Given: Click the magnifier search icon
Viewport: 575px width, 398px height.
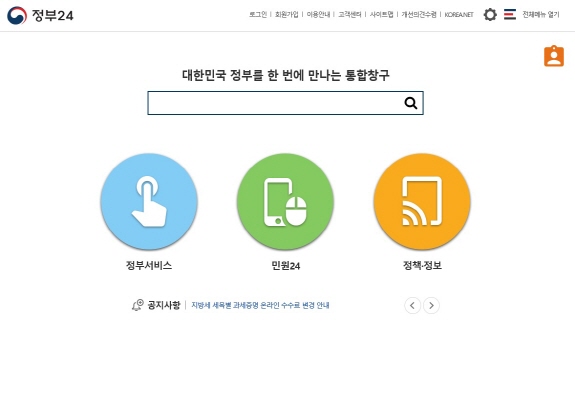Looking at the screenshot, I should tap(411, 103).
